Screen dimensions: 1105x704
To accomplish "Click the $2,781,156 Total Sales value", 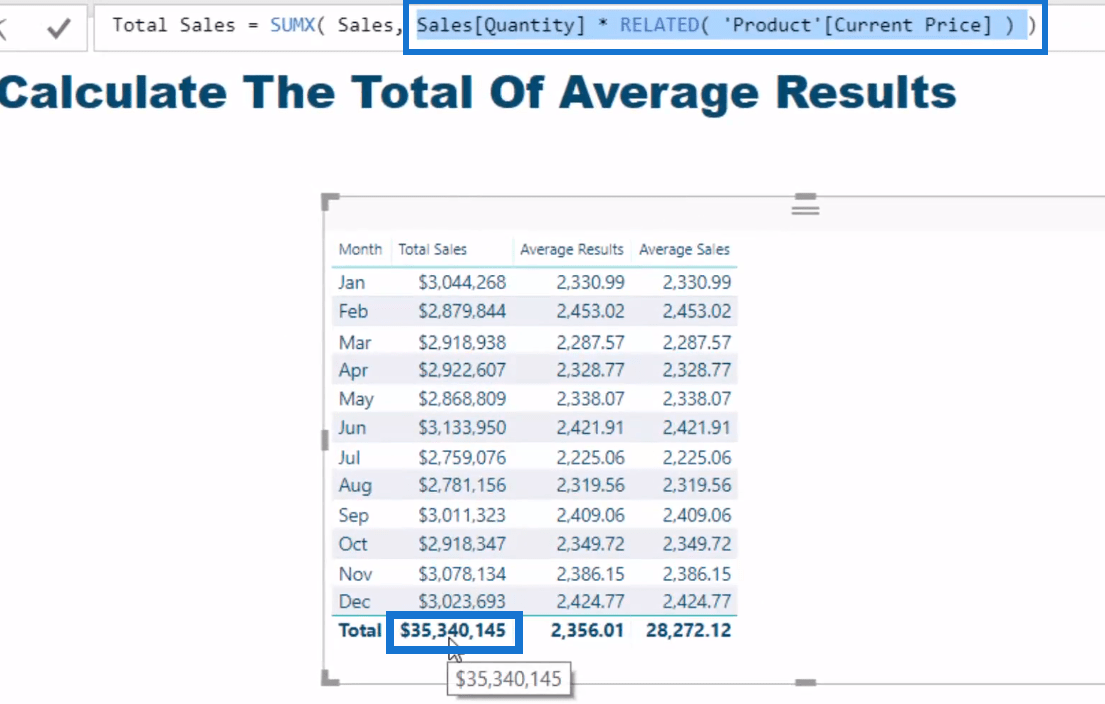I will click(462, 486).
